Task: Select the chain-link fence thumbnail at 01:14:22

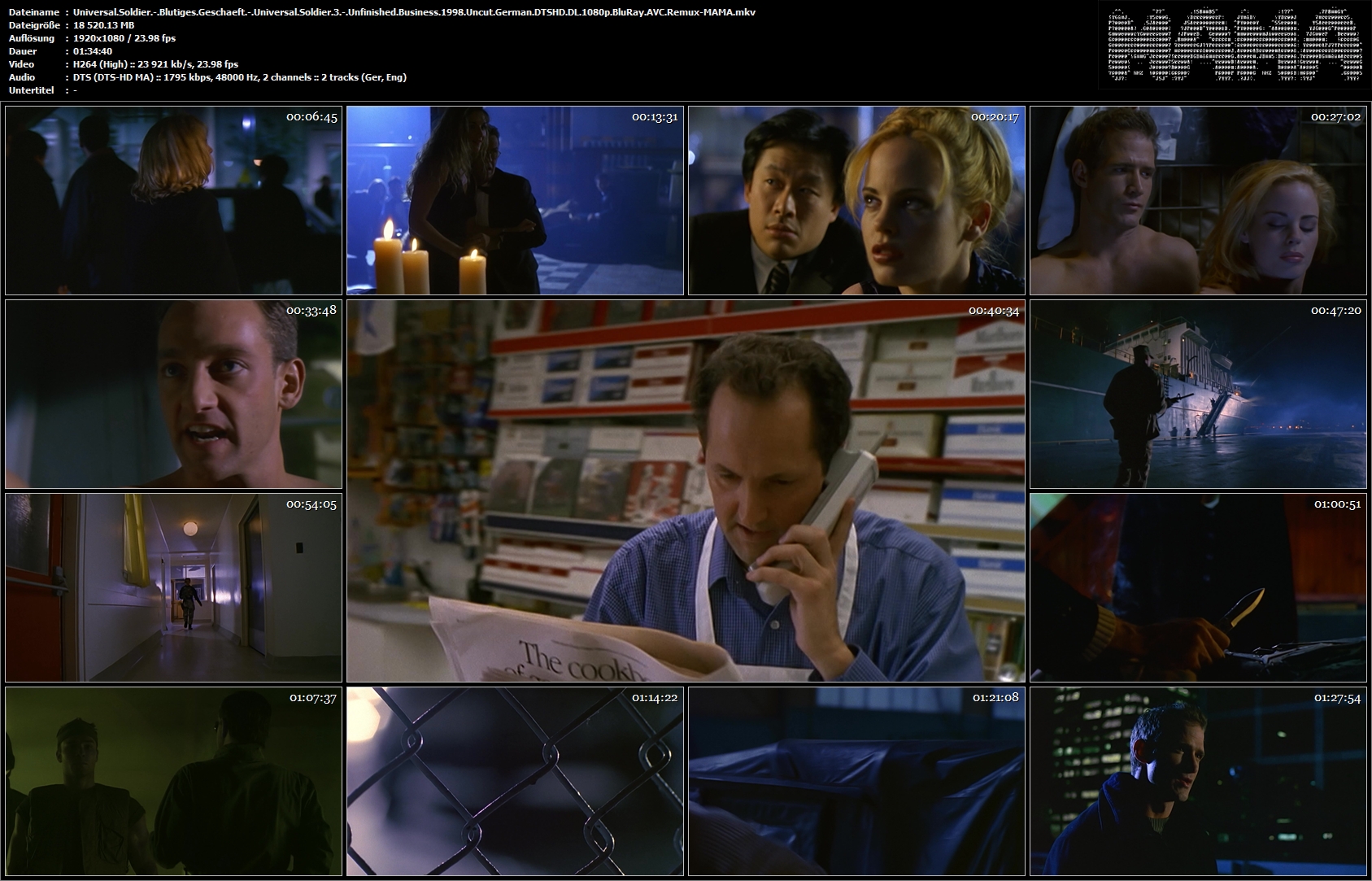Action: [x=515, y=781]
